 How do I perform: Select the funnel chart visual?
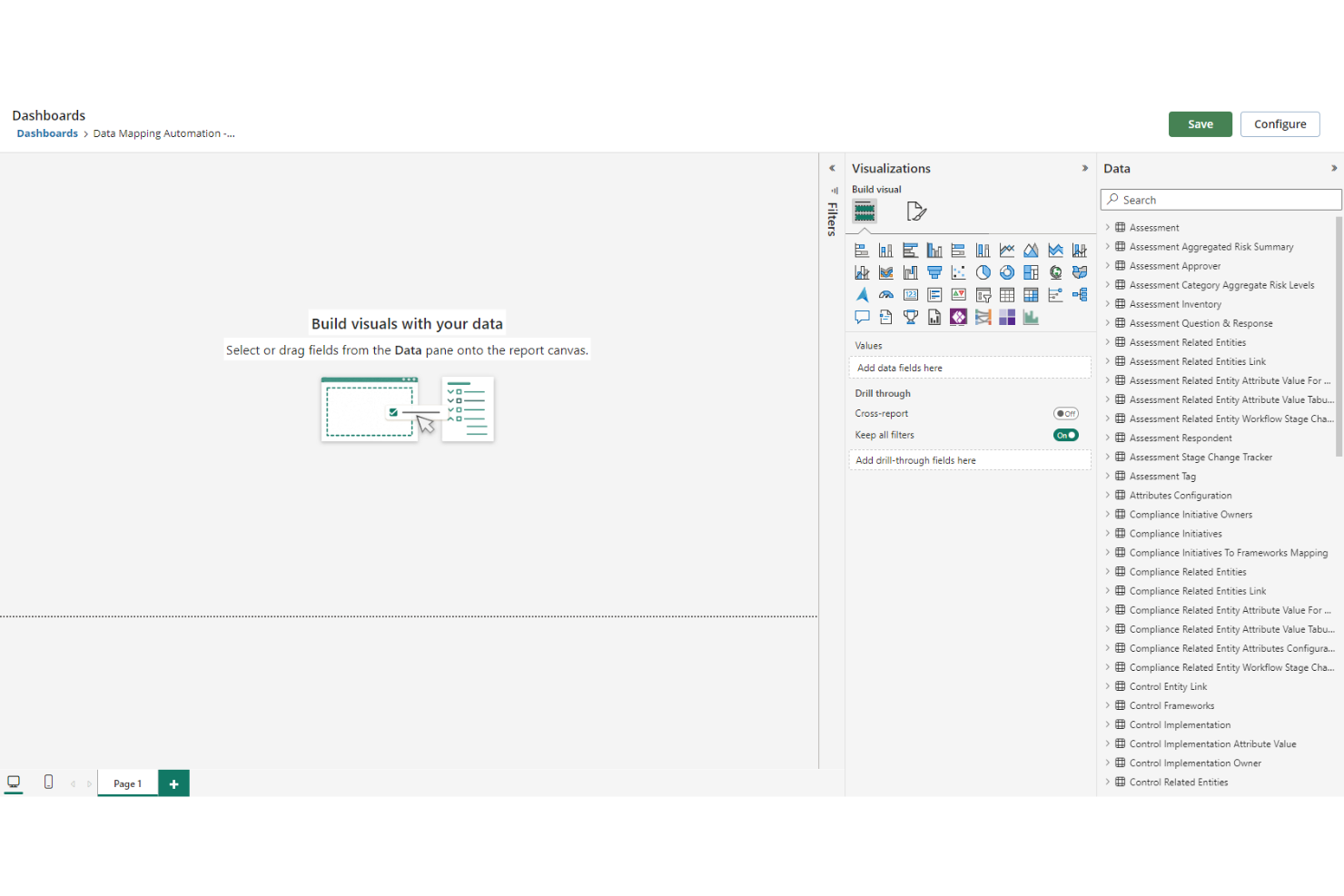[934, 271]
